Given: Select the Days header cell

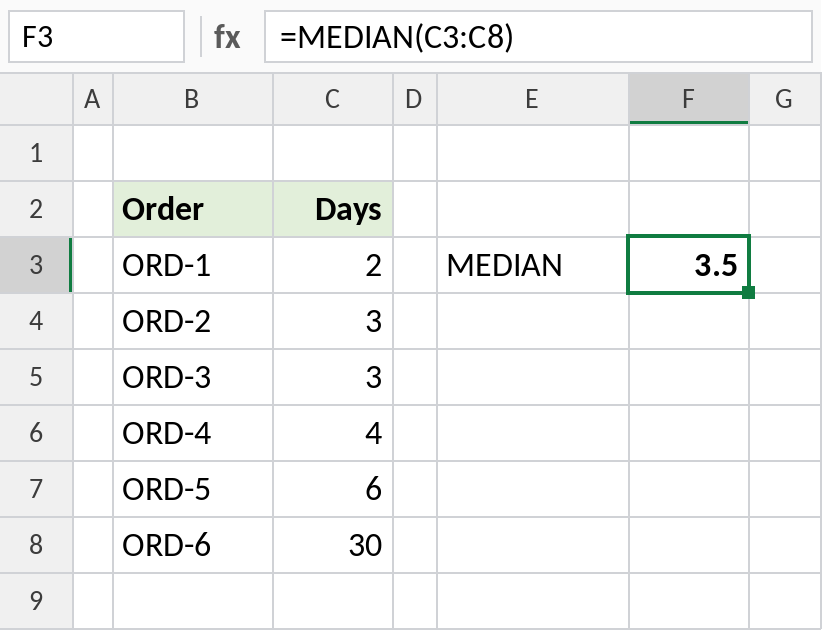Looking at the screenshot, I should (x=333, y=209).
